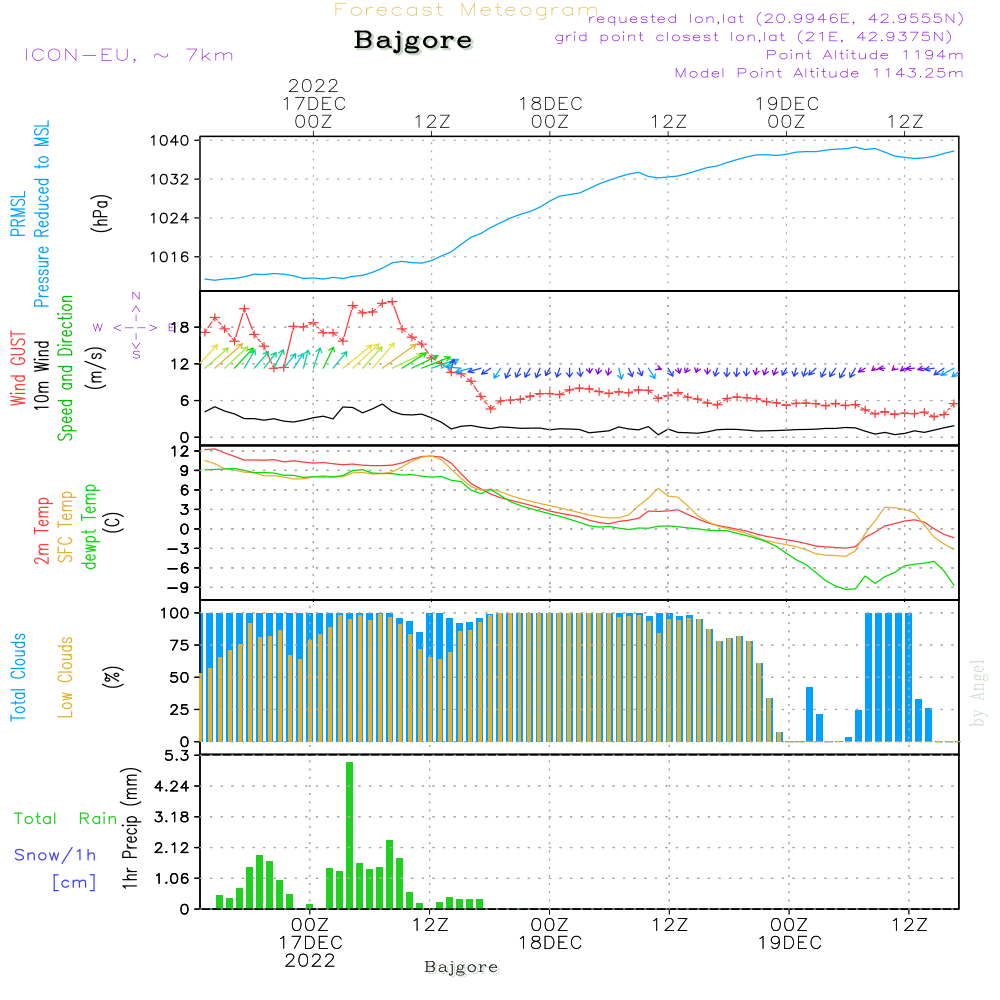Image resolution: width=1000 pixels, height=1000 pixels.
Task: Click the 'Forecast Meteogram' heading
Action: pos(466,10)
